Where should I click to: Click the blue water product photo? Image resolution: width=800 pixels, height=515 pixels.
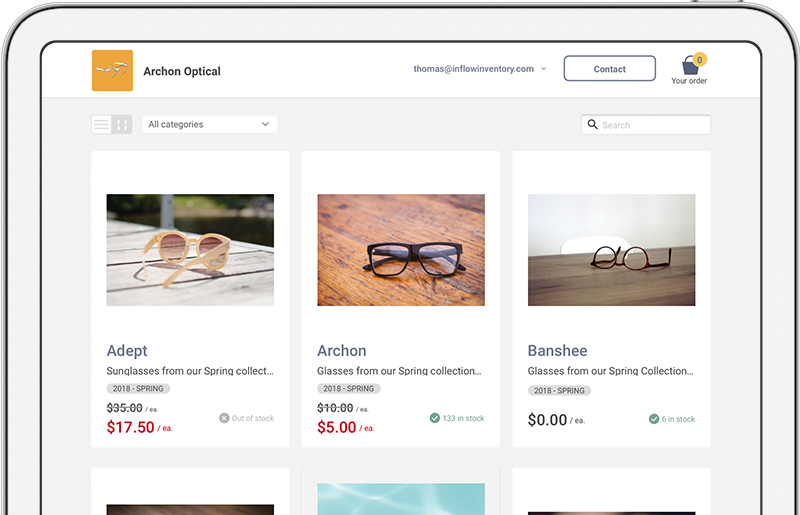[x=401, y=499]
